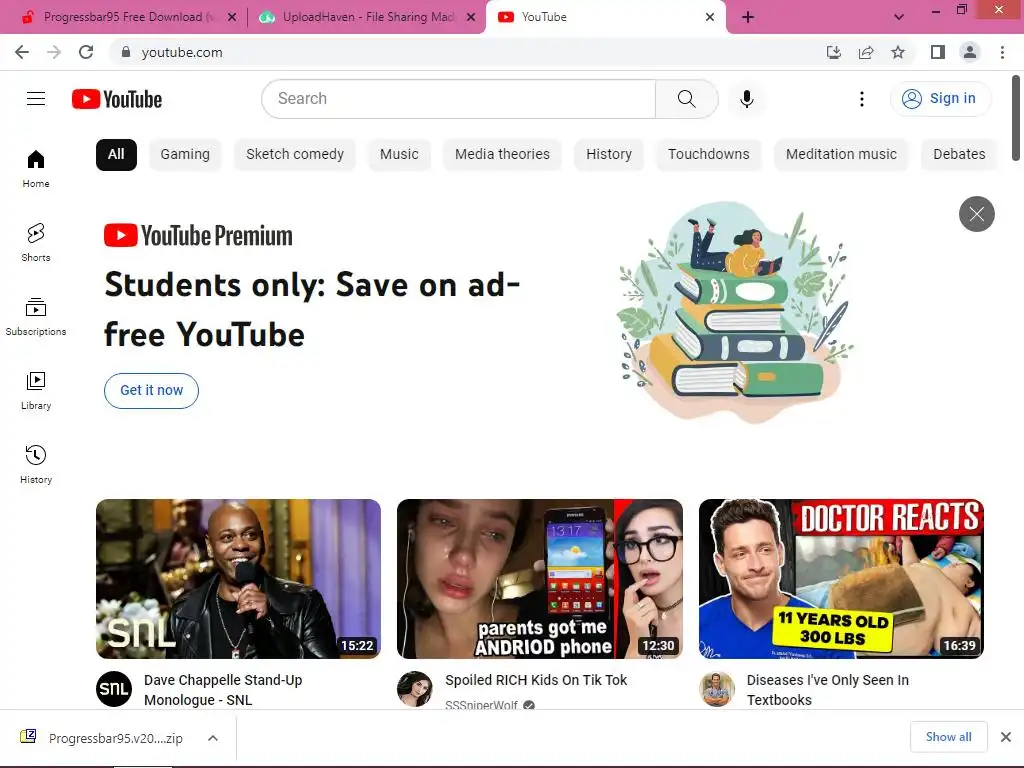Select the Touchdowns filter chip

(x=709, y=155)
